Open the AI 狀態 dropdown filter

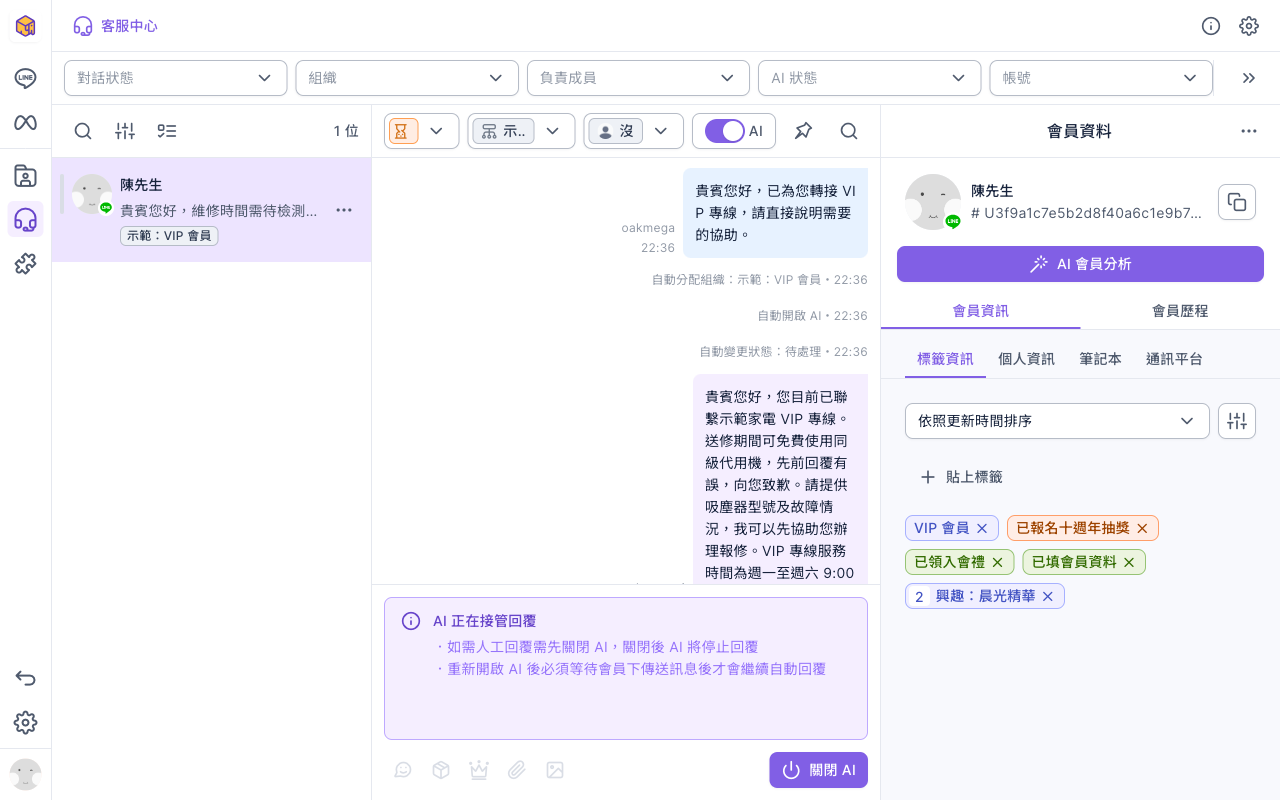point(870,78)
